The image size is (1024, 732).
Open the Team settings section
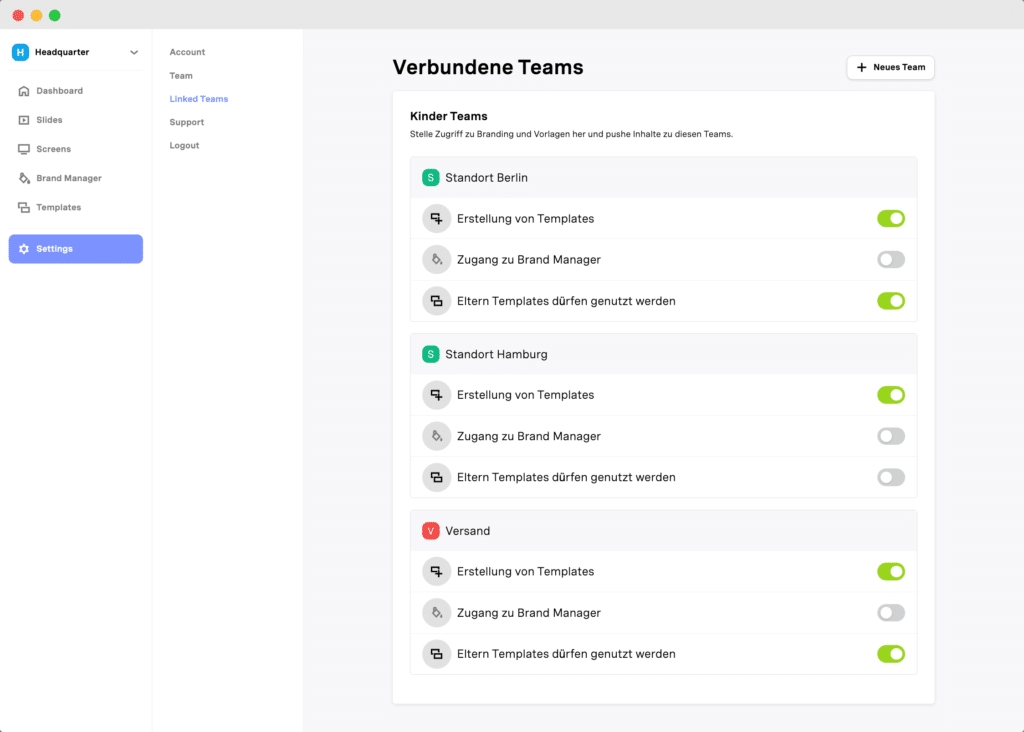pyautogui.click(x=181, y=76)
